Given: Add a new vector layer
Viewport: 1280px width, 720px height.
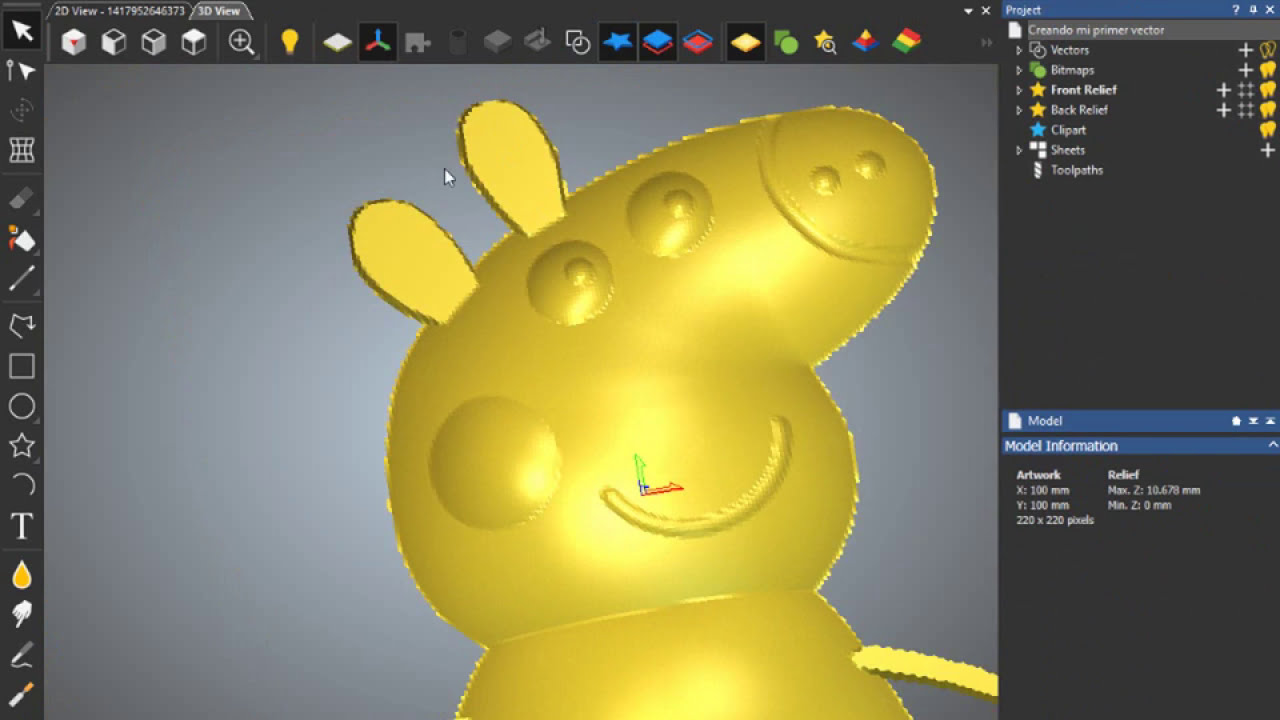Looking at the screenshot, I should (1246, 50).
